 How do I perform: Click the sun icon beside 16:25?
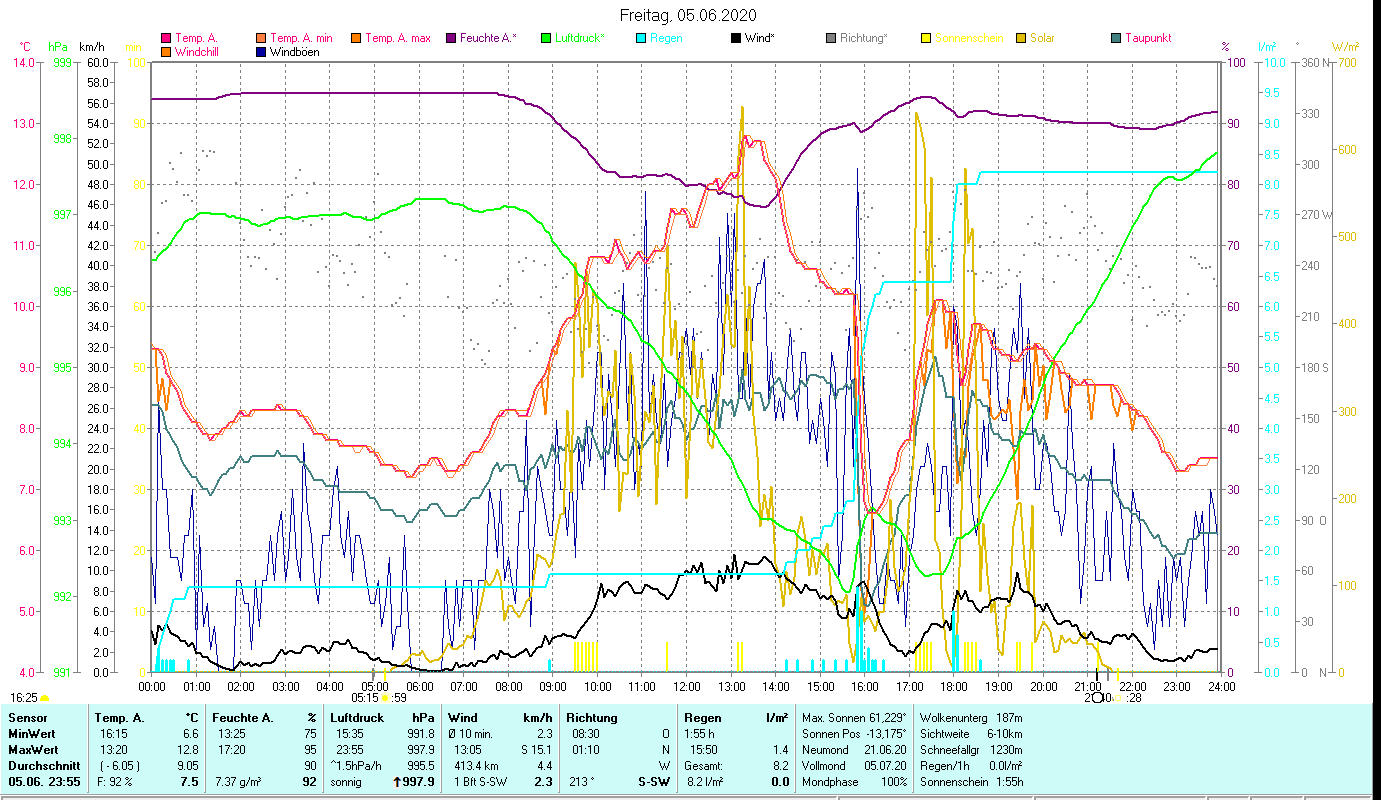click(x=44, y=698)
